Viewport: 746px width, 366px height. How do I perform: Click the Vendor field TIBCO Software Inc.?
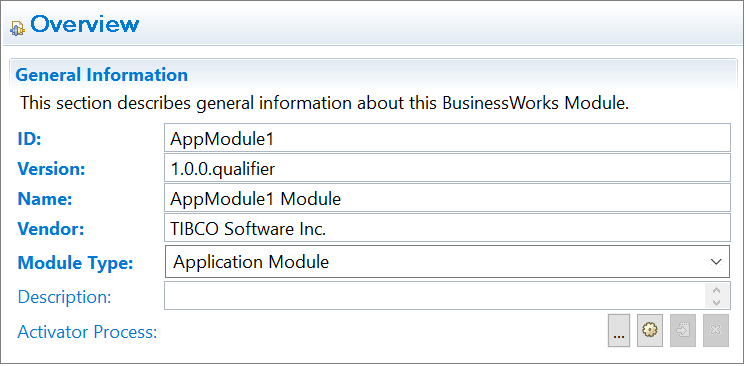coord(447,228)
